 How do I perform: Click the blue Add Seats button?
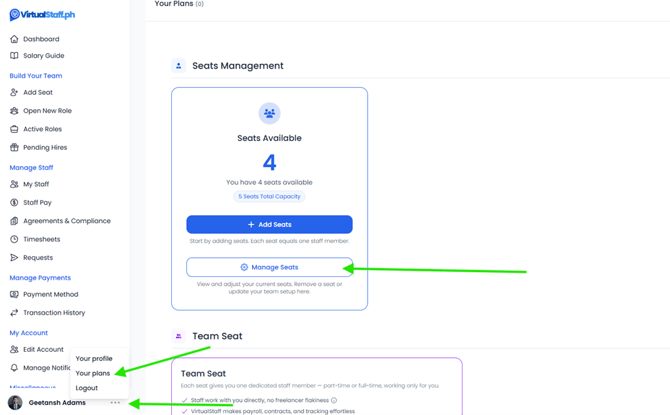point(269,224)
